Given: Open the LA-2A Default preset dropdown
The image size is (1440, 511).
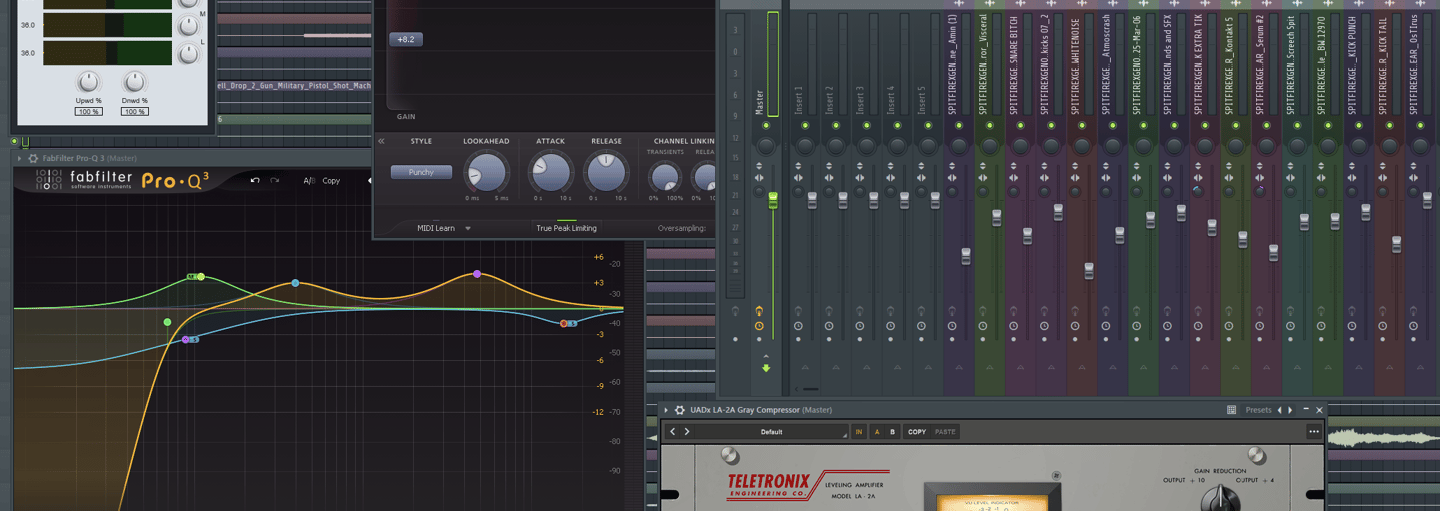Looking at the screenshot, I should click(771, 432).
